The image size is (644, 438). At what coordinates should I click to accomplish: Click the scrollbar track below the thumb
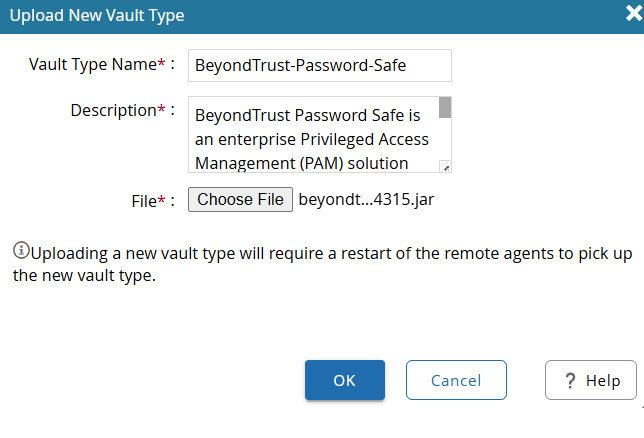point(445,139)
